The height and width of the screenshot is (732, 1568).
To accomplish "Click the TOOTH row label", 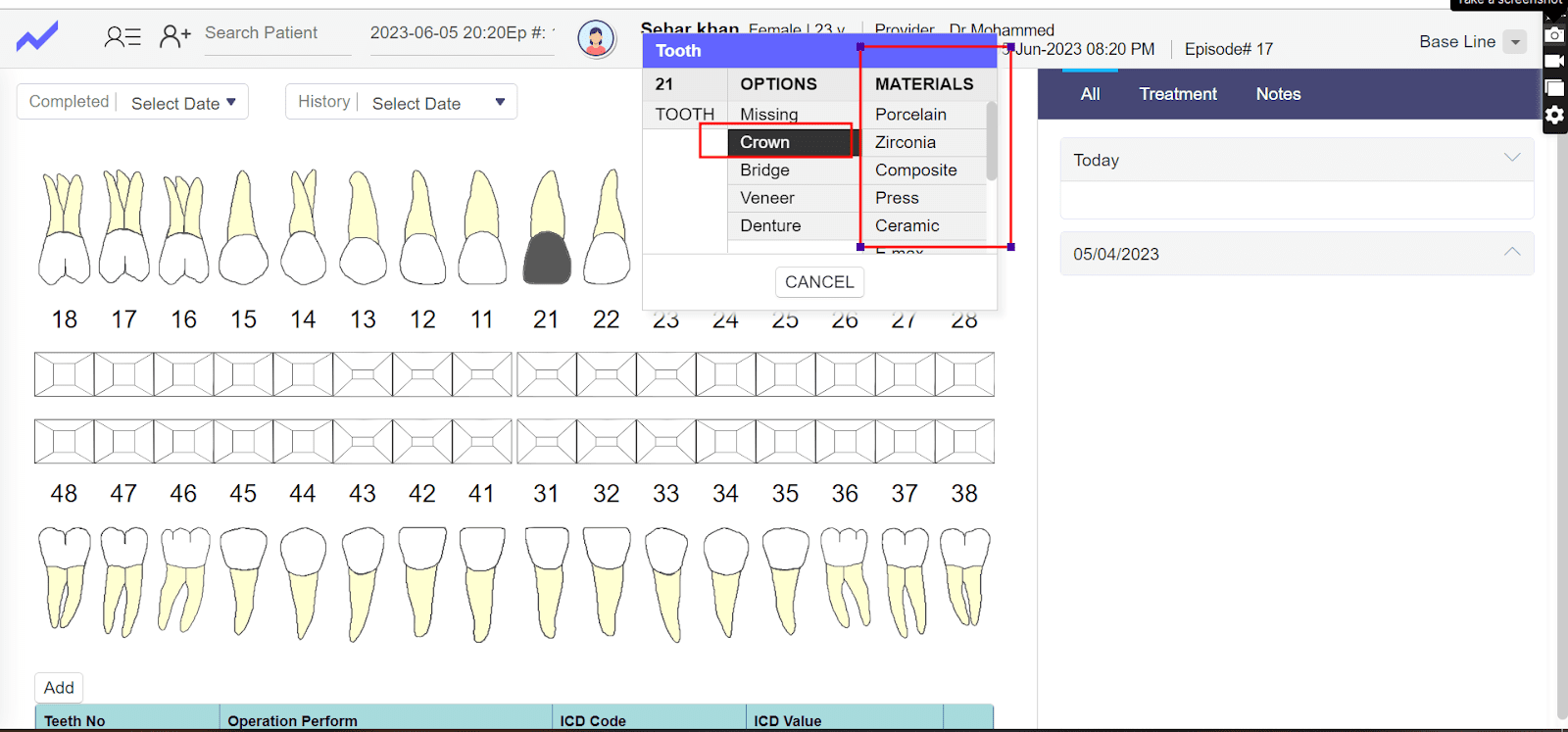I will tap(685, 115).
